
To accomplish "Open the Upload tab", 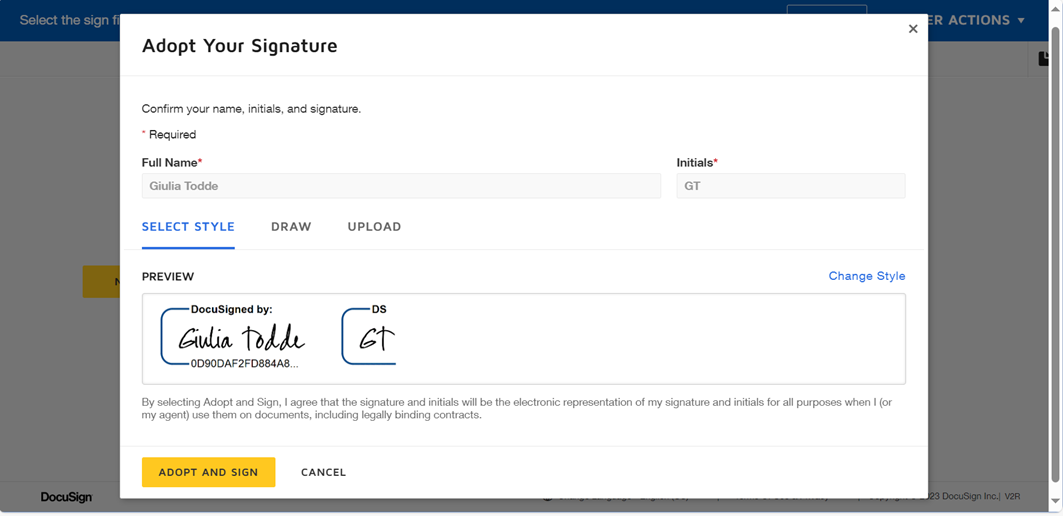I will pos(374,227).
